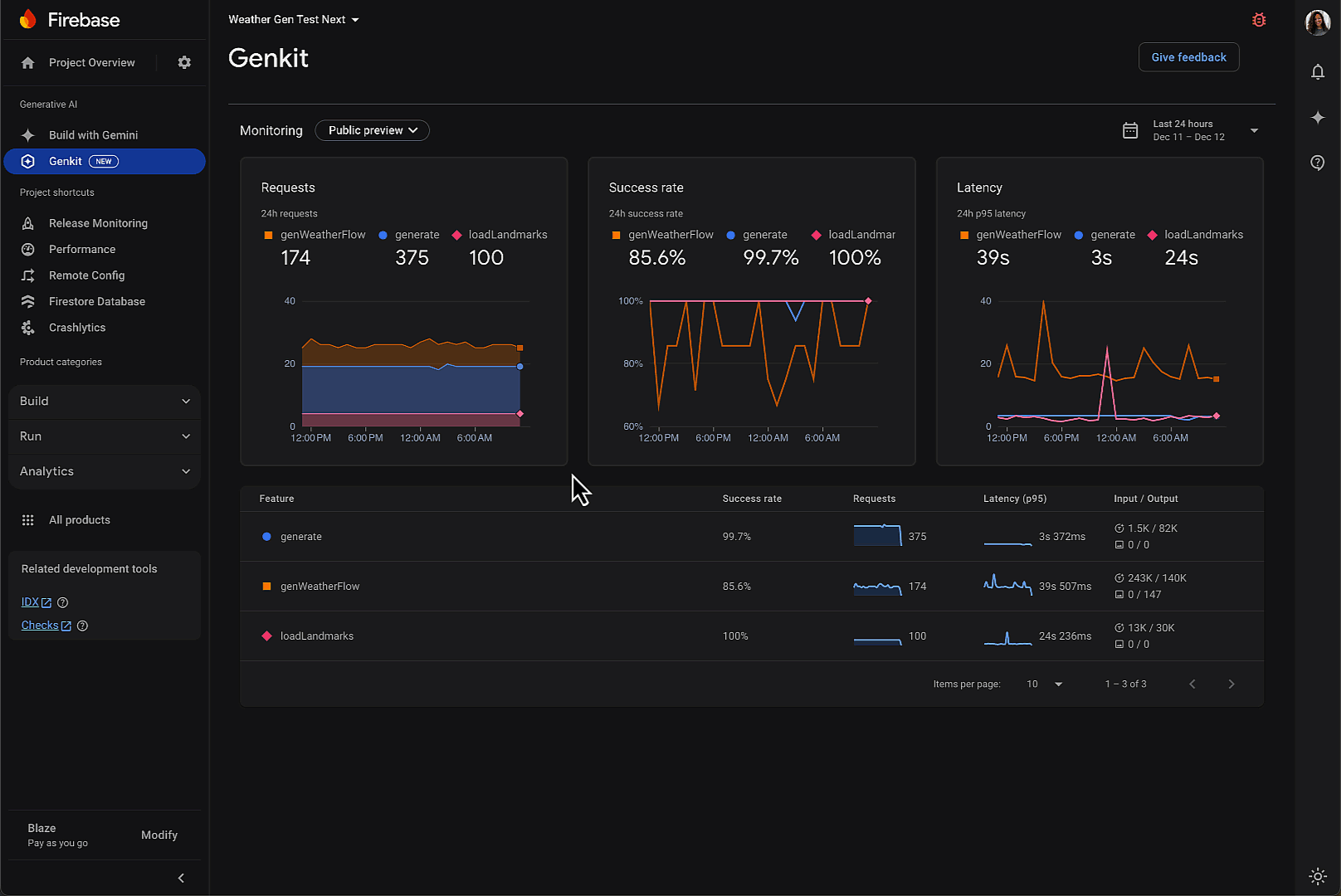Viewport: 1341px width, 896px height.
Task: Select Build with Gemini menu item
Action: tap(93, 135)
